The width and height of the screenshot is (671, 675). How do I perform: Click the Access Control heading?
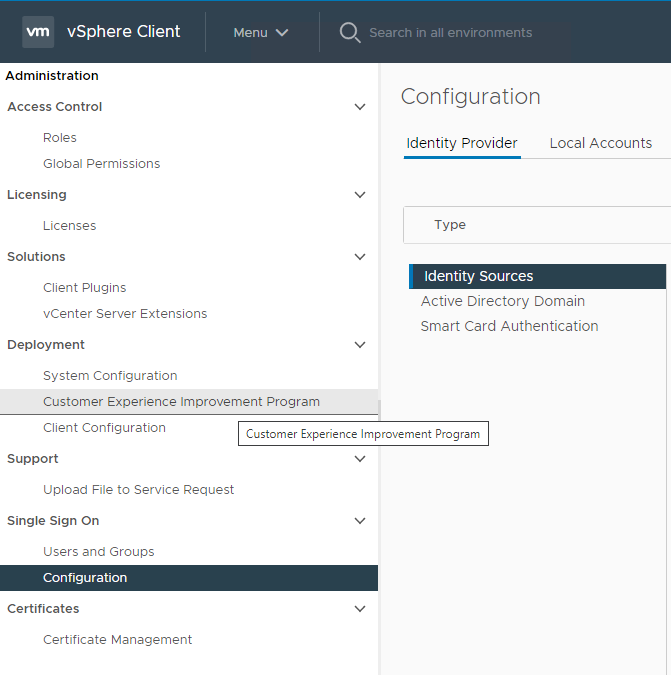pos(55,107)
